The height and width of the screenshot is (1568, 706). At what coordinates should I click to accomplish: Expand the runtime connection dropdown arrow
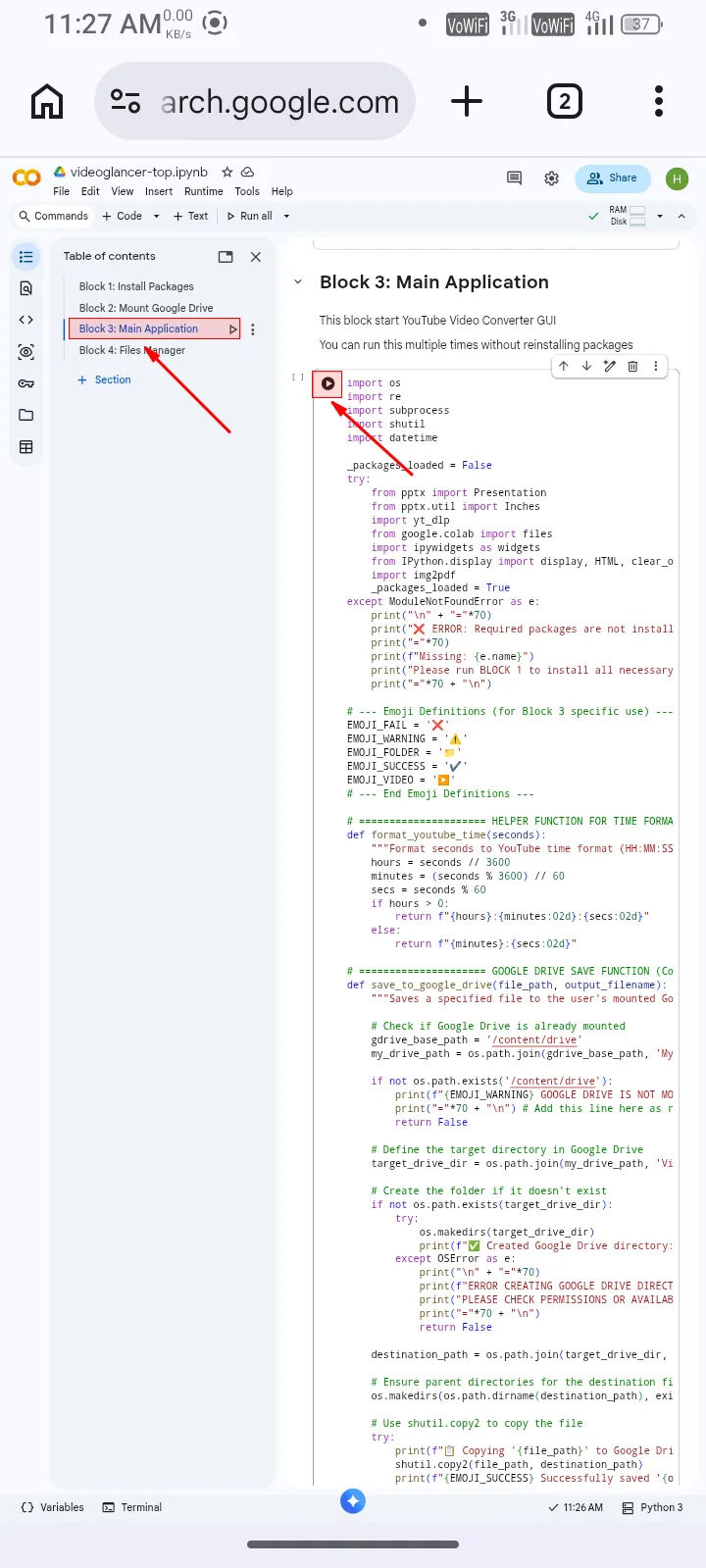click(660, 216)
